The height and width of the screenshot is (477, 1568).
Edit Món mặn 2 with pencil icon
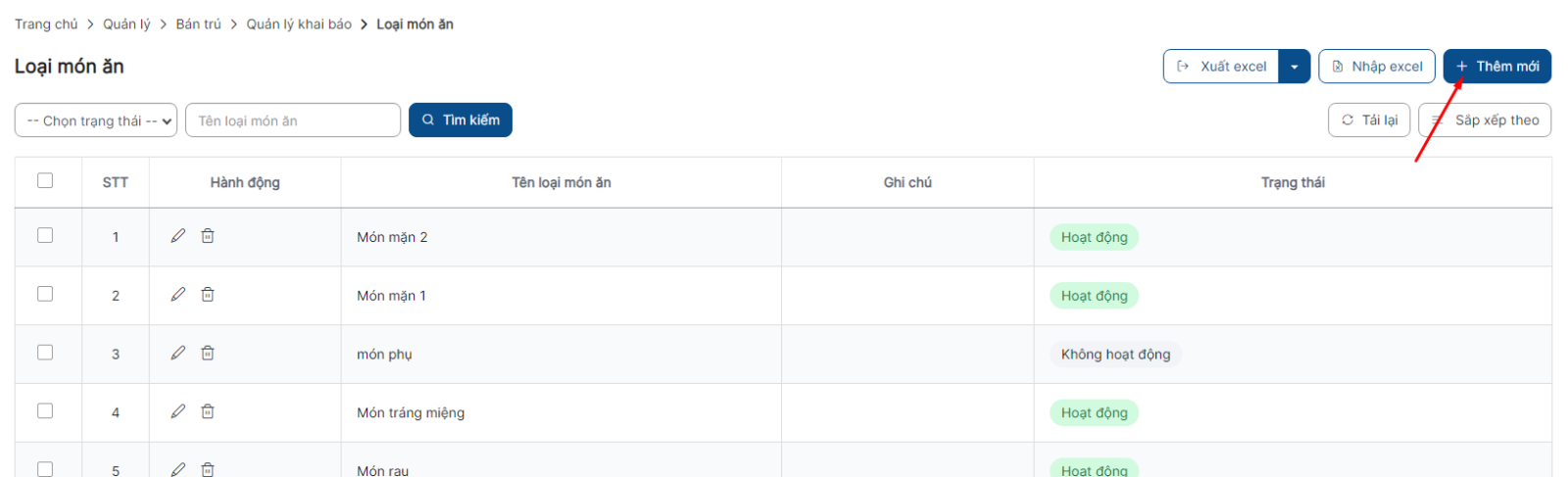(178, 236)
